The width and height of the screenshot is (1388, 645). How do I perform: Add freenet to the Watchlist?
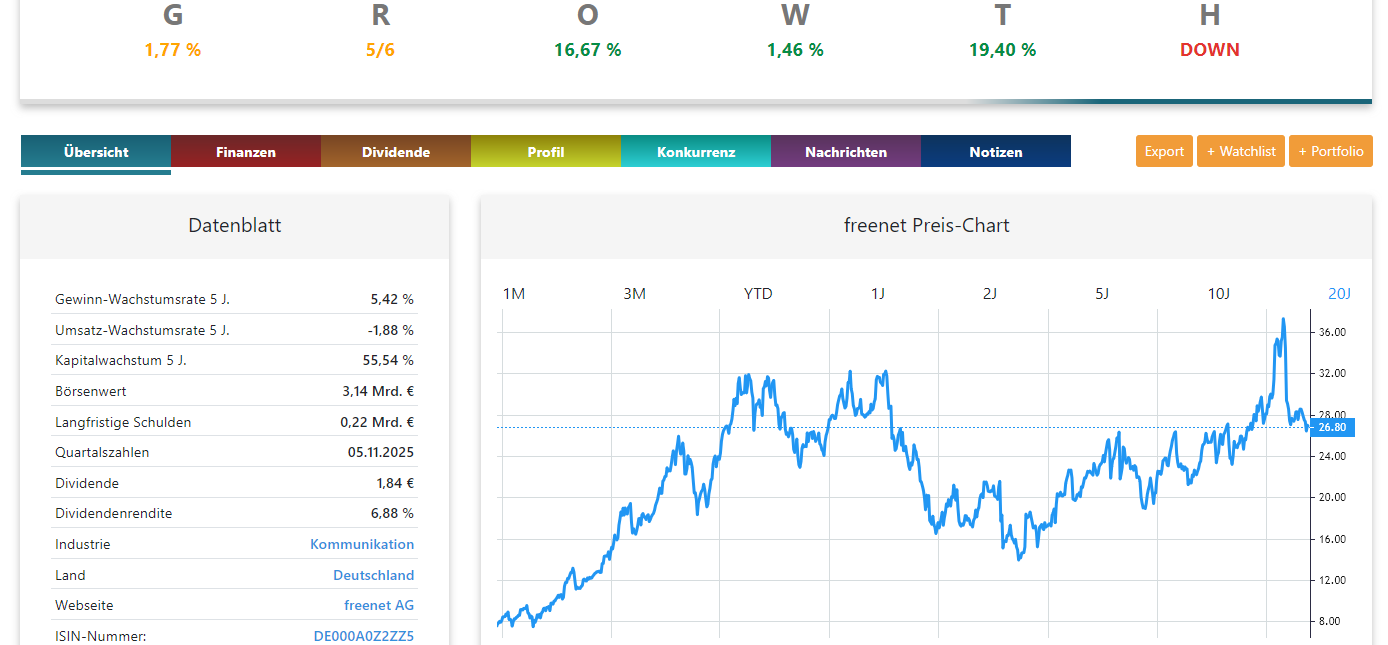point(1240,151)
